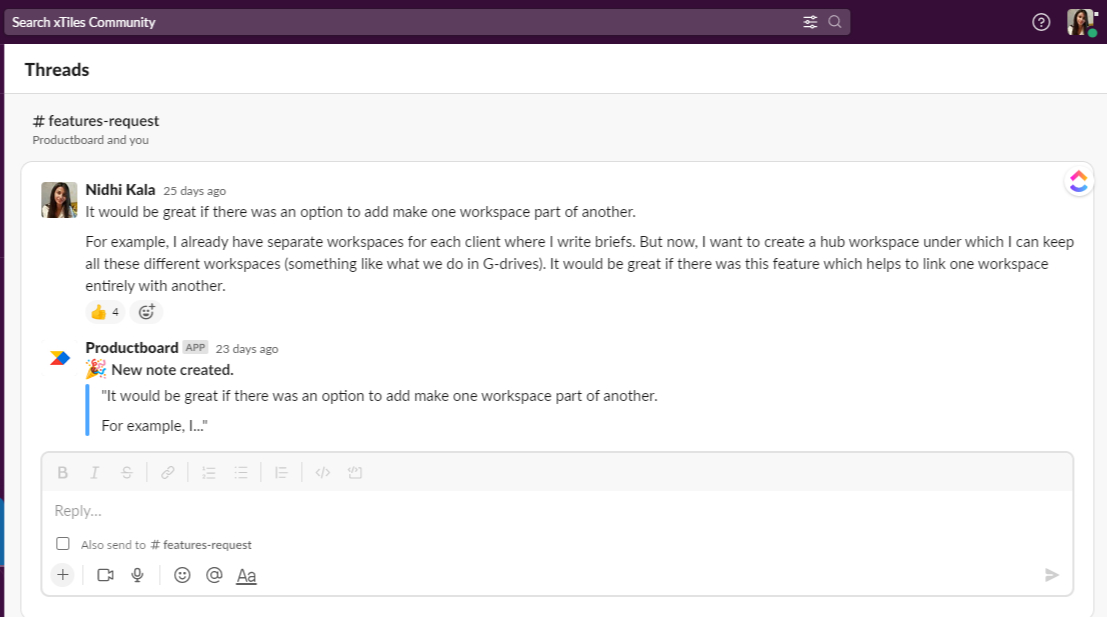Apply blockquote formatting

click(x=282, y=473)
